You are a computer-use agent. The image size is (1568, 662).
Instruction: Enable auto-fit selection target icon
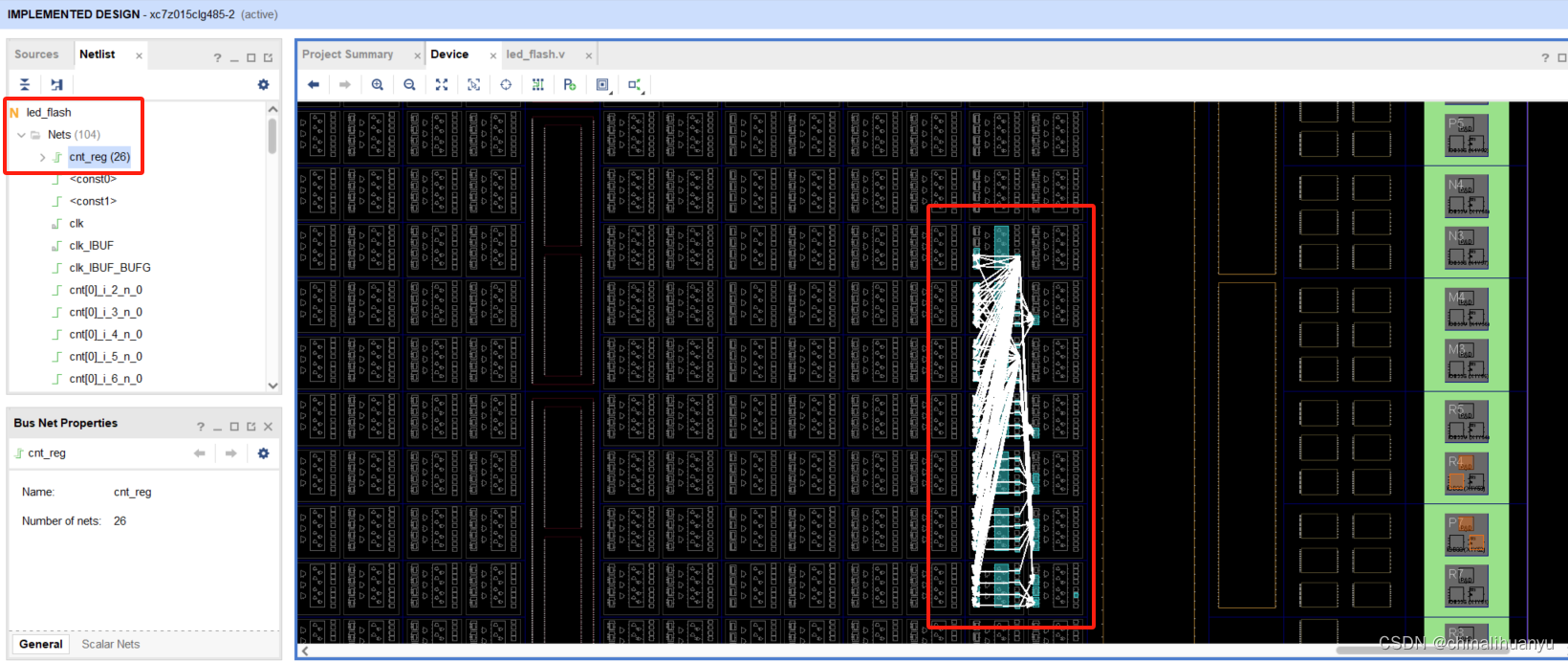click(x=506, y=84)
